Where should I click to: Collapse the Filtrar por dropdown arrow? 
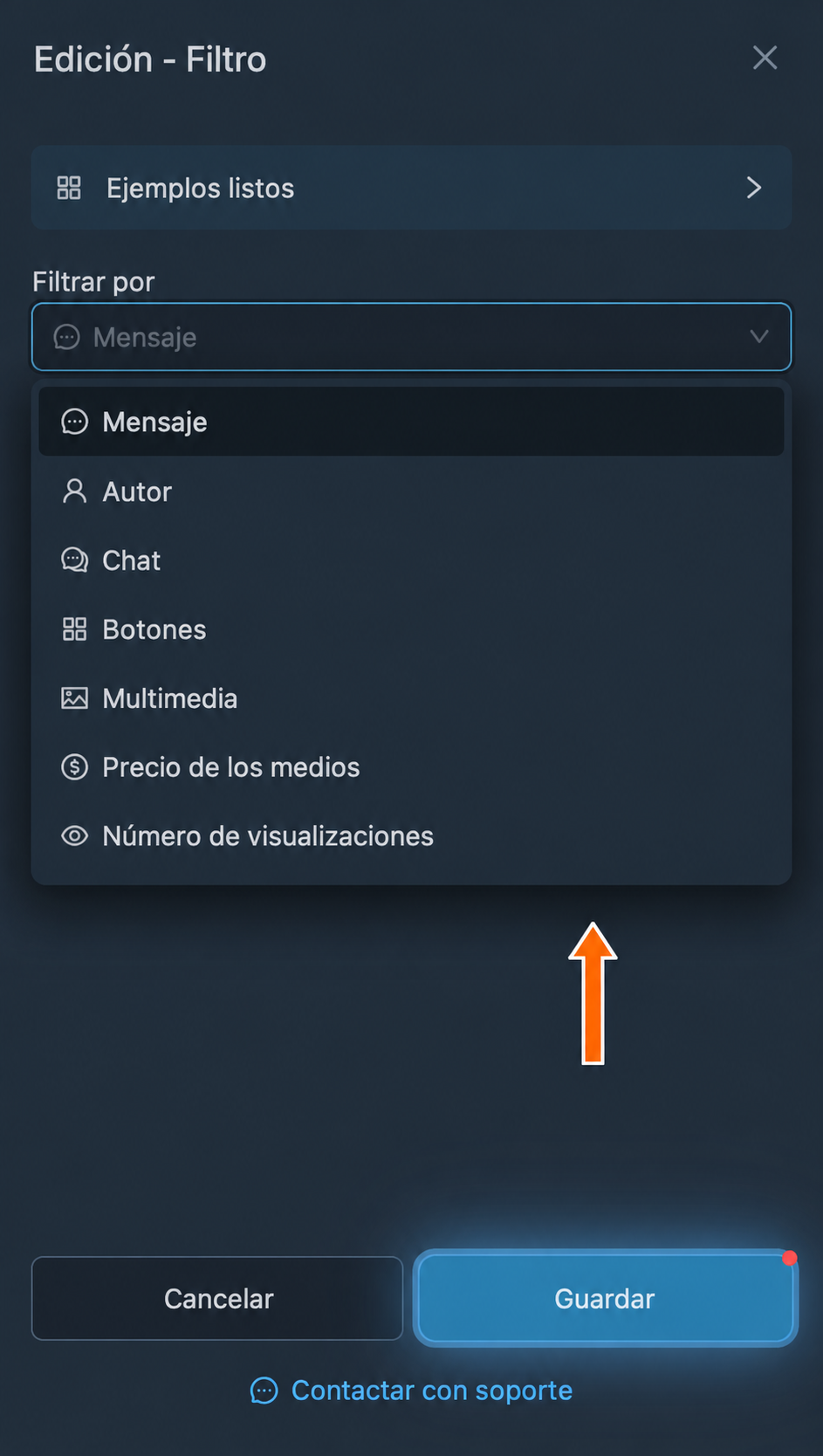point(758,337)
